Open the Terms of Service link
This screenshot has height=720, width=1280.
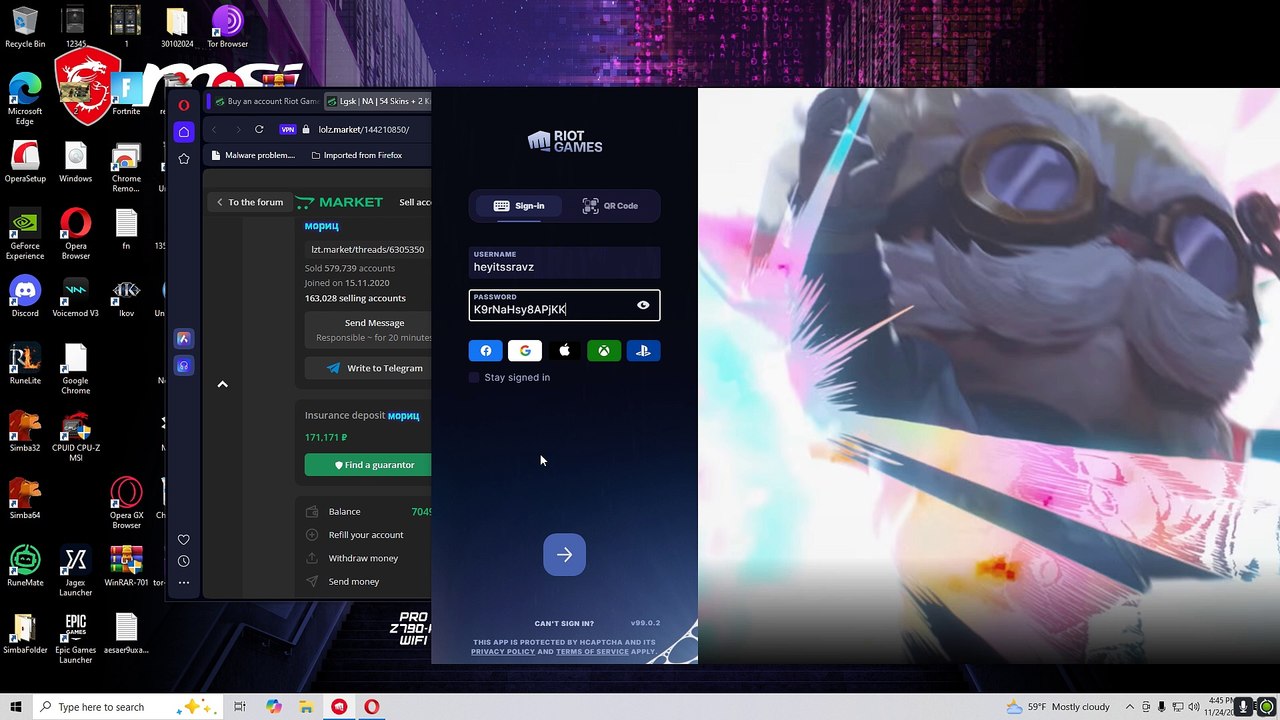click(592, 651)
